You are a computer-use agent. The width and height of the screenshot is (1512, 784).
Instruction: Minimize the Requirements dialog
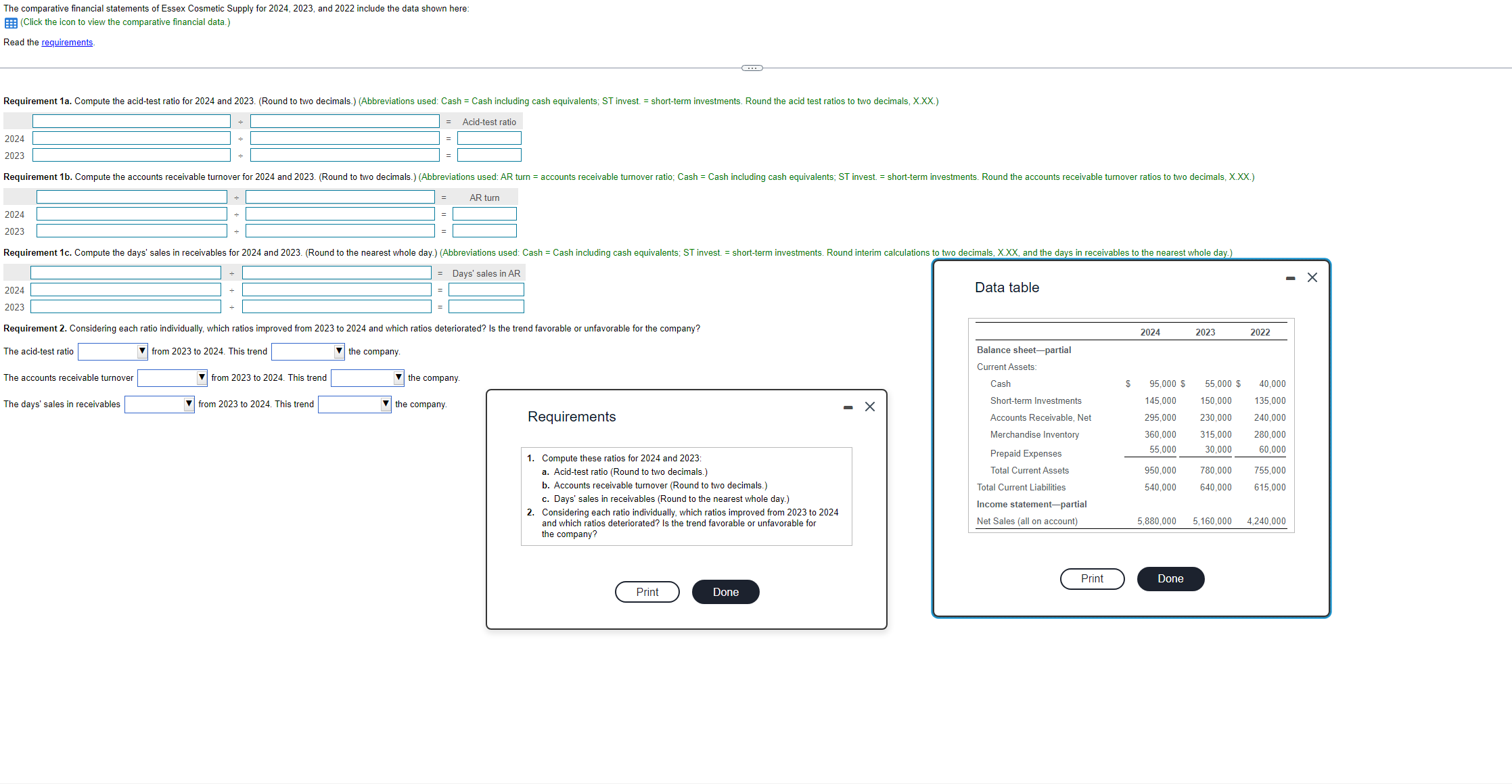848,407
